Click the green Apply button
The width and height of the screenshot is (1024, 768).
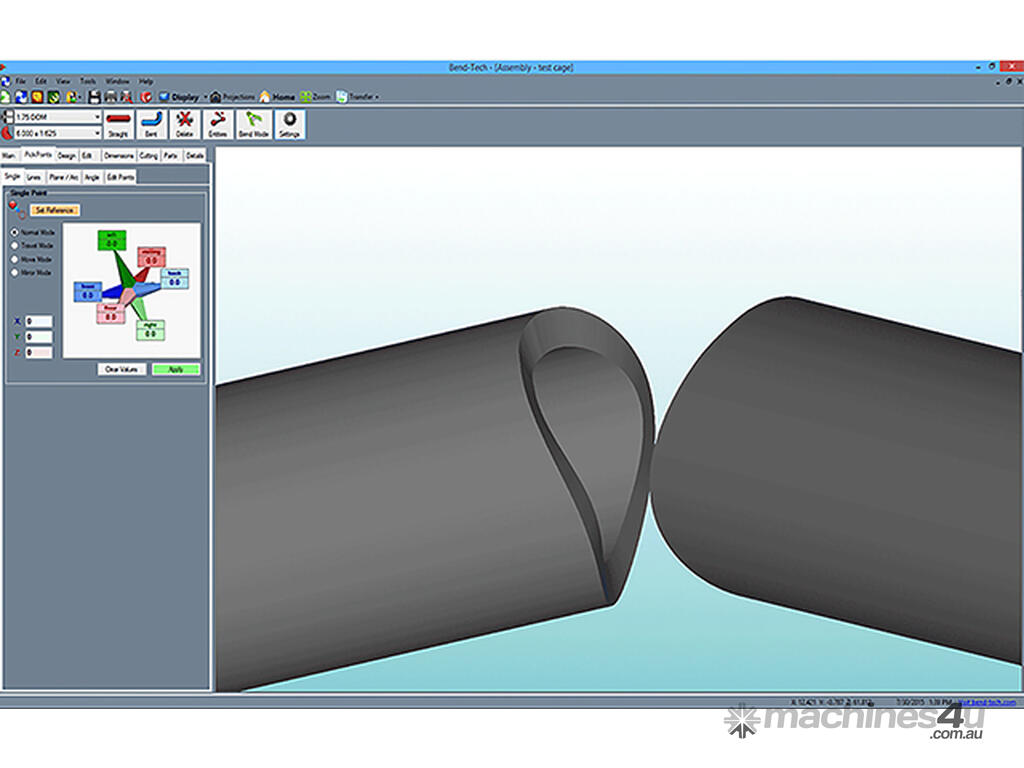175,369
